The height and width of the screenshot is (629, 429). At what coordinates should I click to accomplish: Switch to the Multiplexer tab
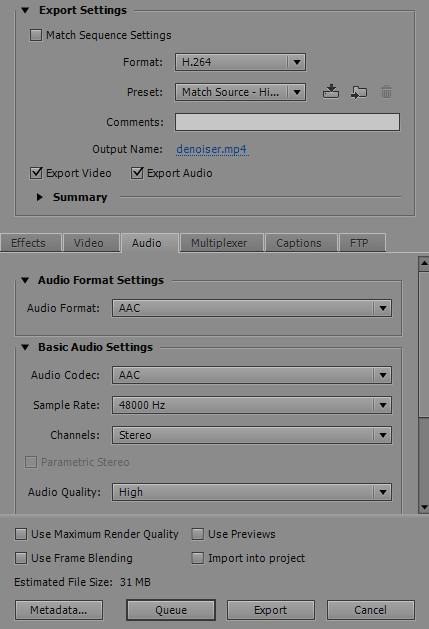(x=219, y=243)
